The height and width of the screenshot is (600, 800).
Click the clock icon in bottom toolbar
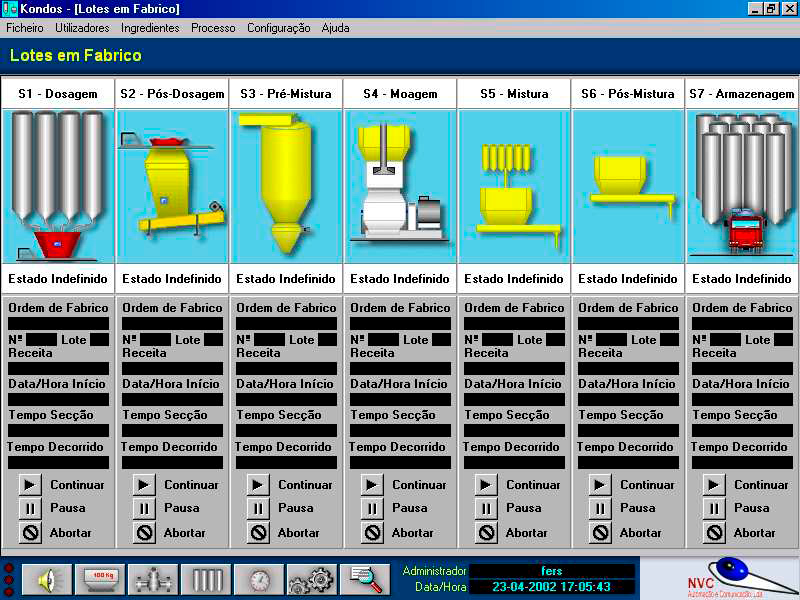tap(260, 579)
